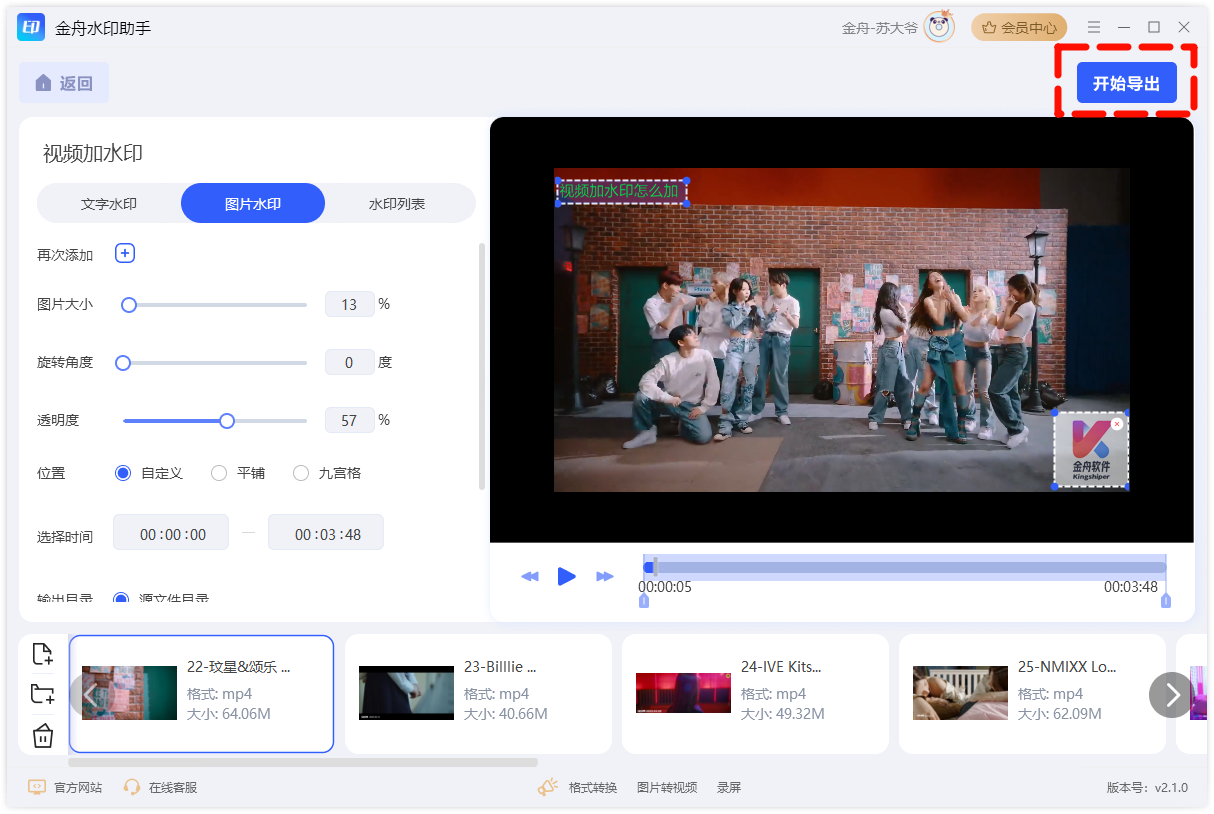Click the panda user avatar

click(939, 27)
